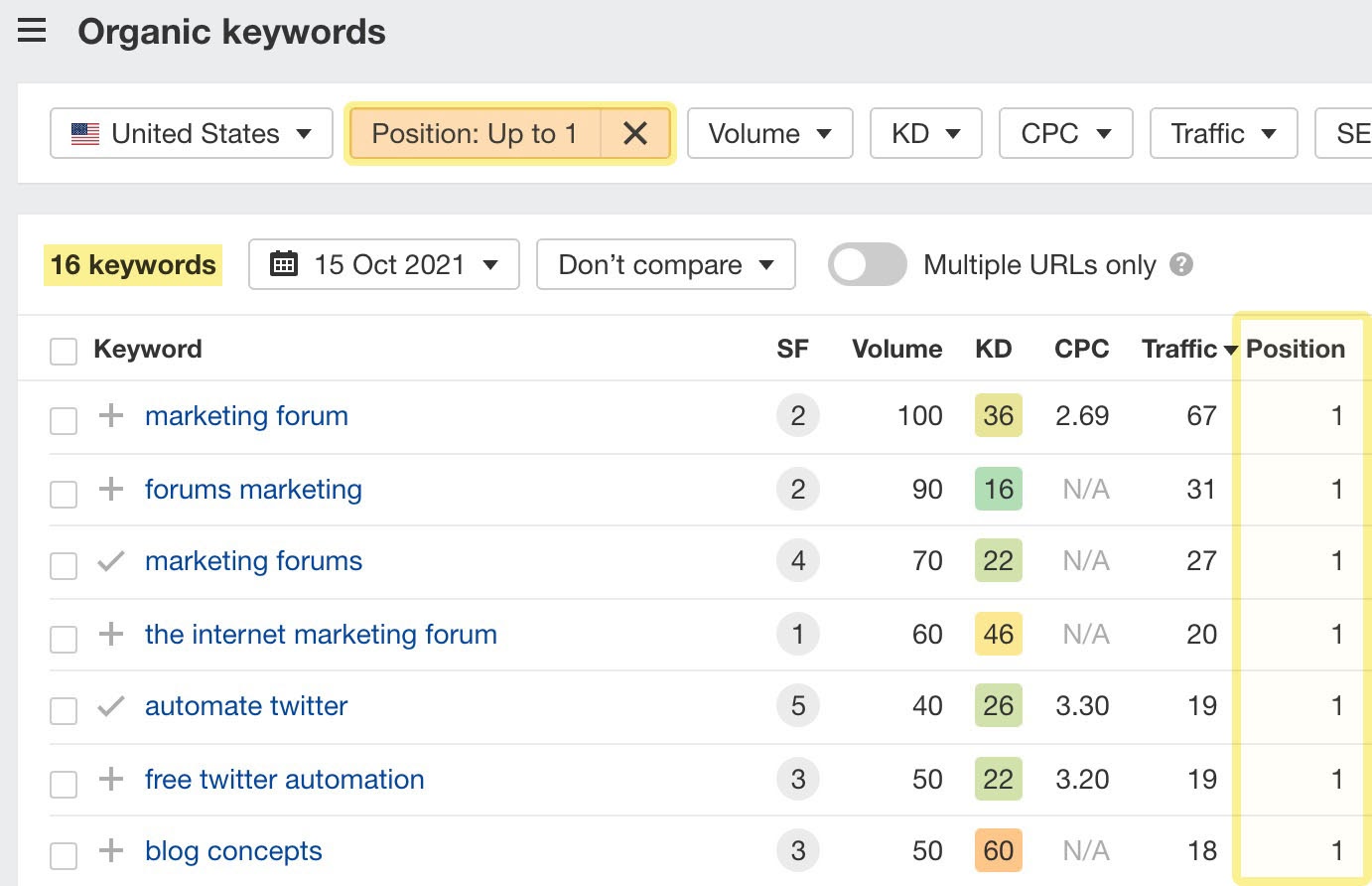The width and height of the screenshot is (1372, 886).
Task: Click the plus icon beside "marketing forum"
Action: pos(109,416)
